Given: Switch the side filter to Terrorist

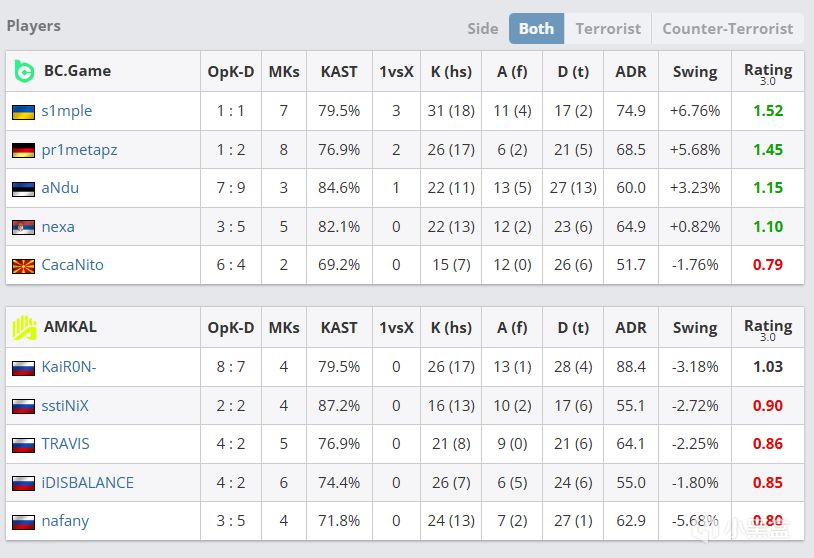Looking at the screenshot, I should point(608,28).
